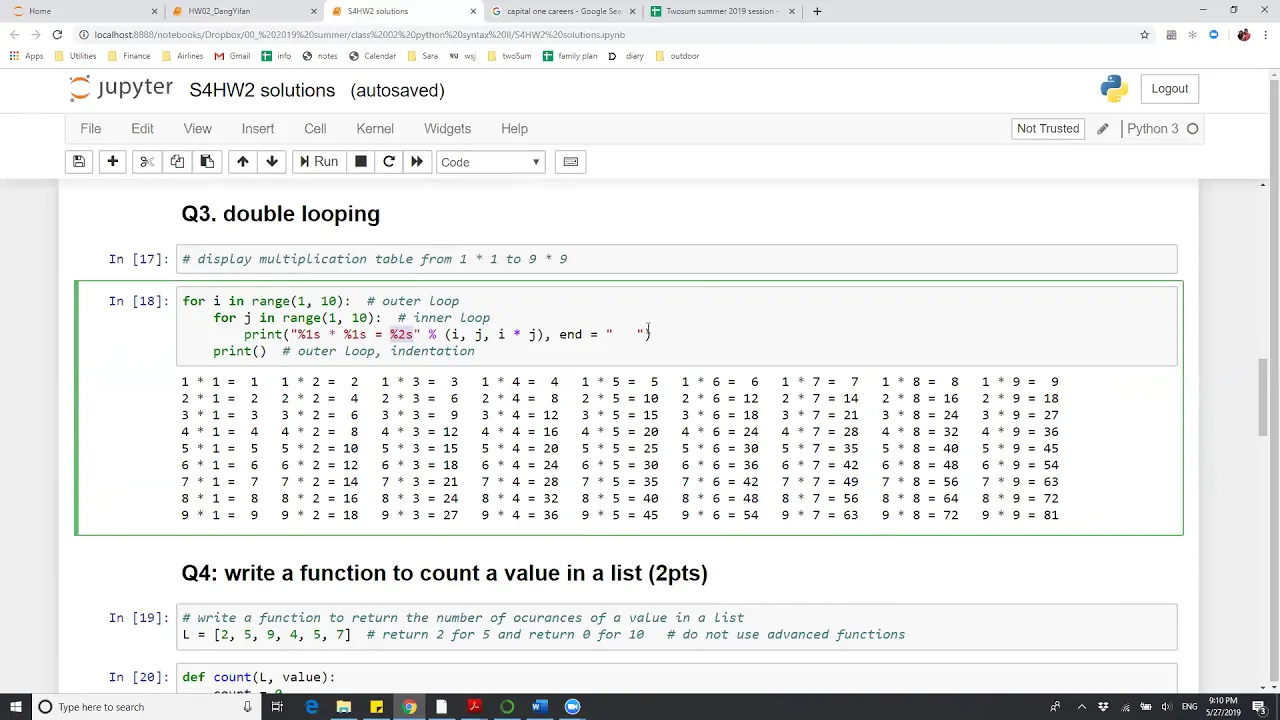Reload the page in Chrome
1280x720 pixels.
(57, 35)
